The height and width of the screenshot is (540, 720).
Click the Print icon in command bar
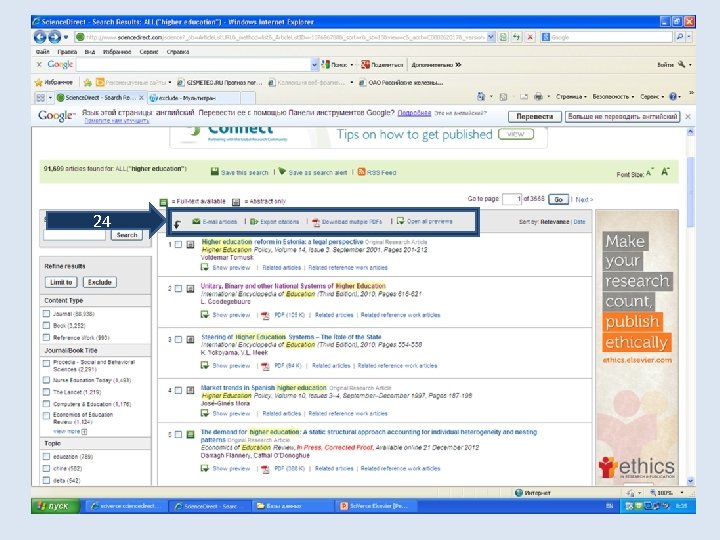pyautogui.click(x=538, y=96)
